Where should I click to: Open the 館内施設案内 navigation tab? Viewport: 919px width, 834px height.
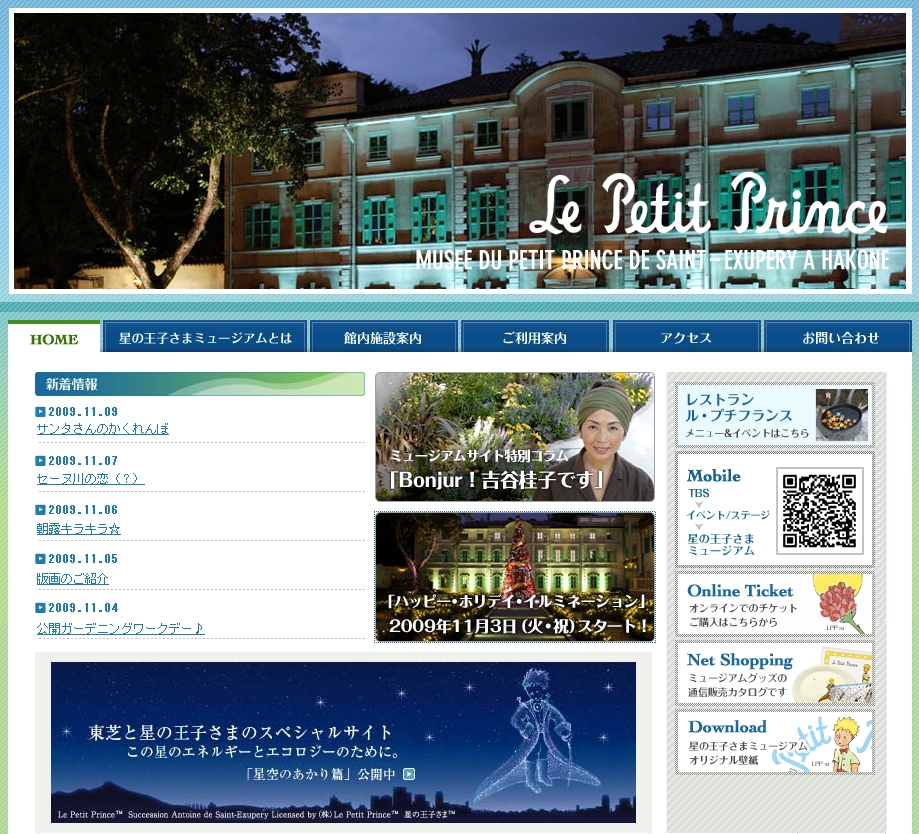383,338
